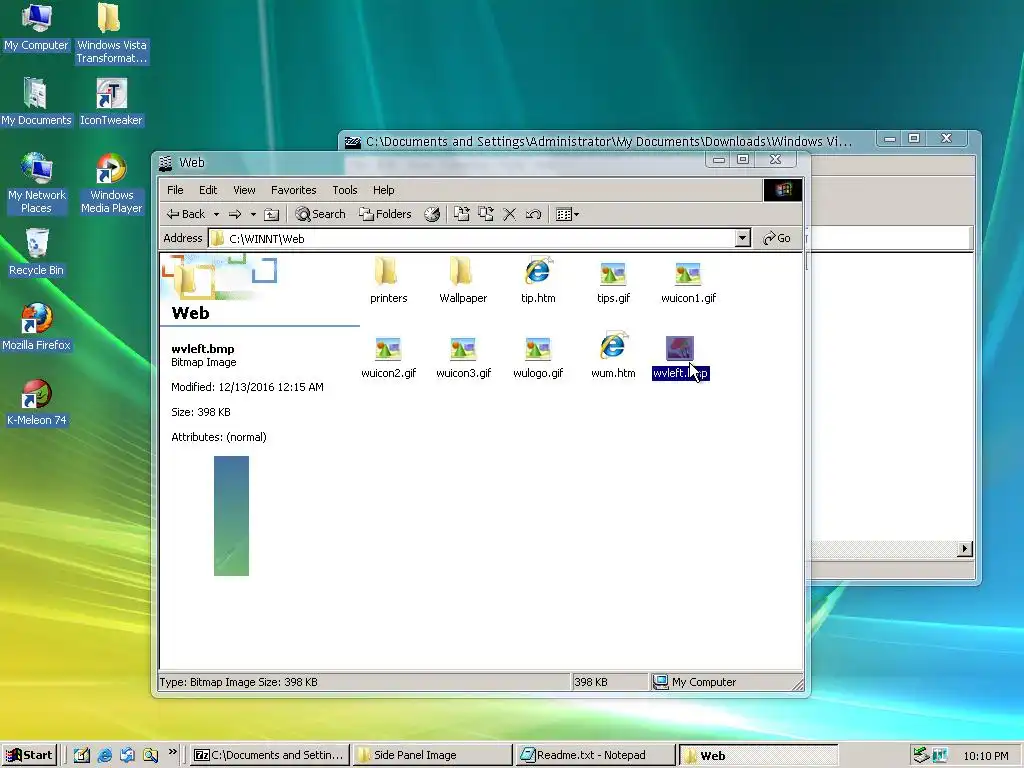Launch Mozilla Firefox desktop shortcut
This screenshot has height=768, width=1024.
coord(37,327)
